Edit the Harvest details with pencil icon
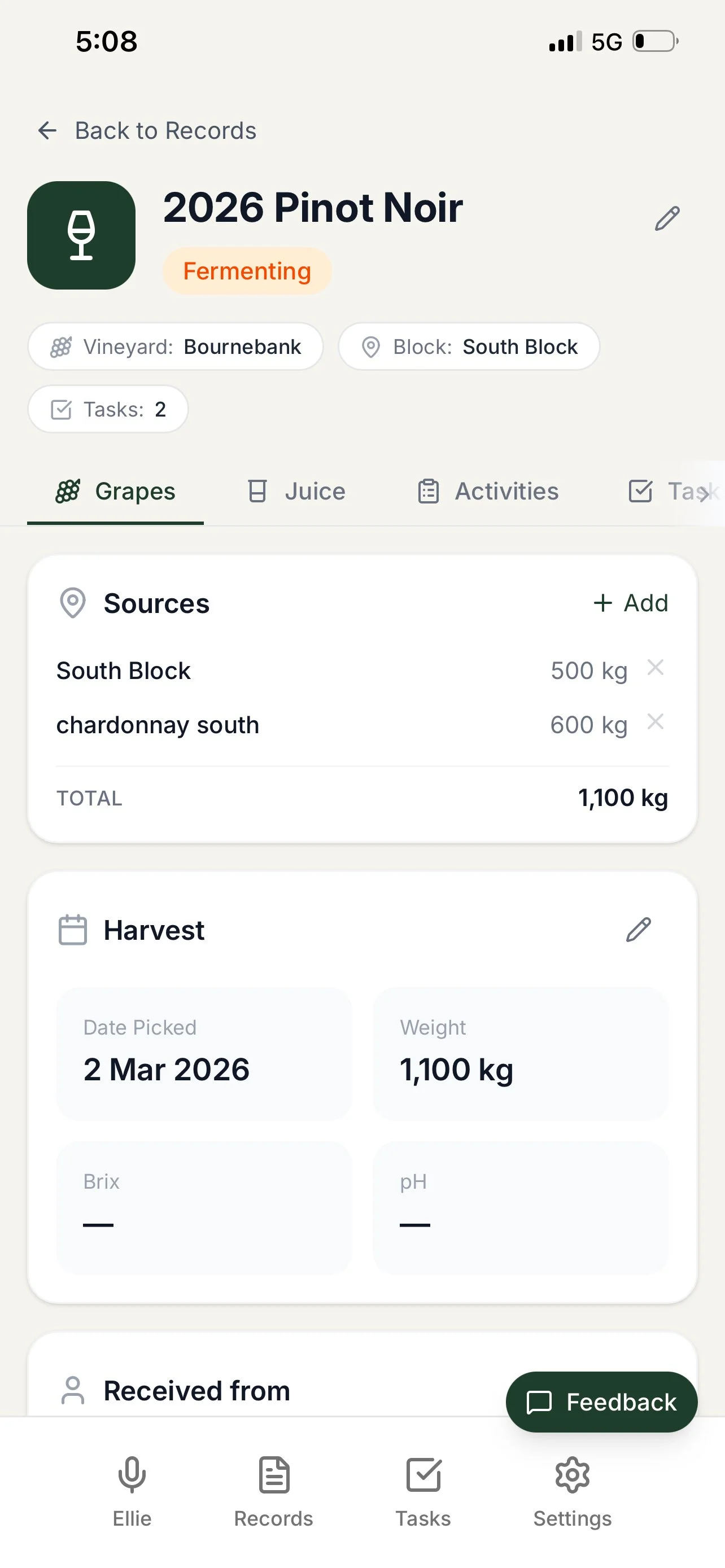This screenshot has height=1568, width=725. pyautogui.click(x=638, y=930)
